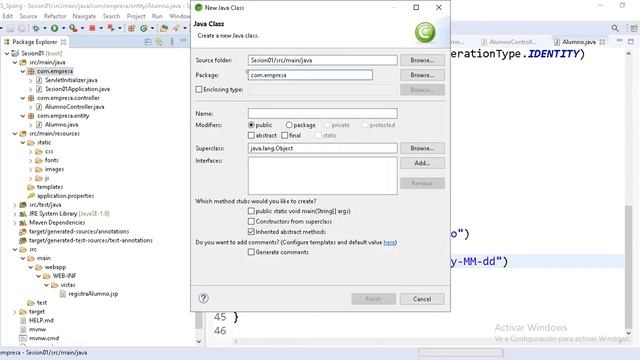640x360 pixels.
Task: Select registraAlumno.jsp file in Package Explorer
Action: [x=93, y=293]
